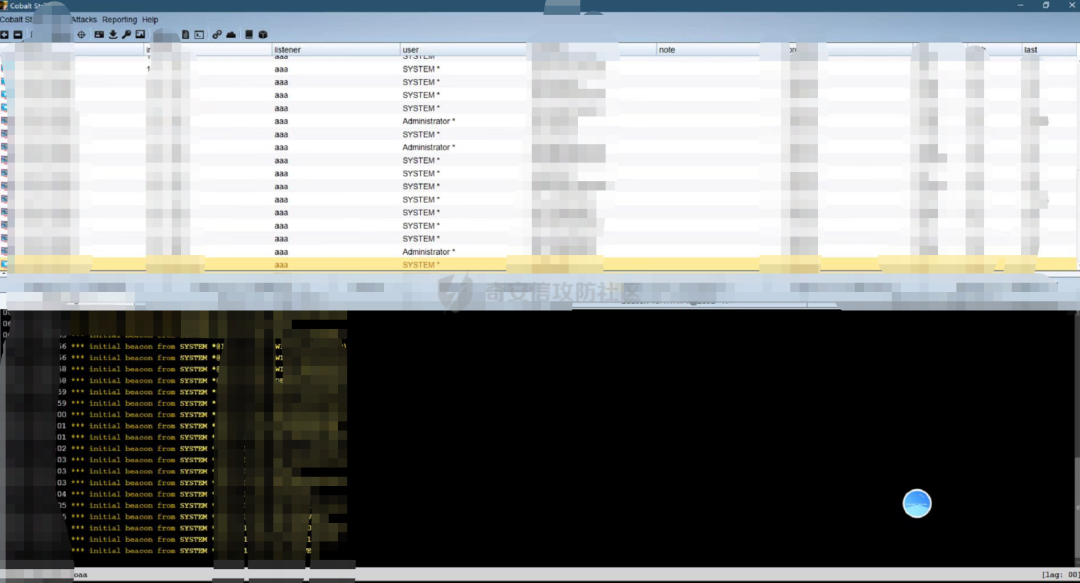Click the About cube icon
This screenshot has width=1080, height=583.
point(262,34)
